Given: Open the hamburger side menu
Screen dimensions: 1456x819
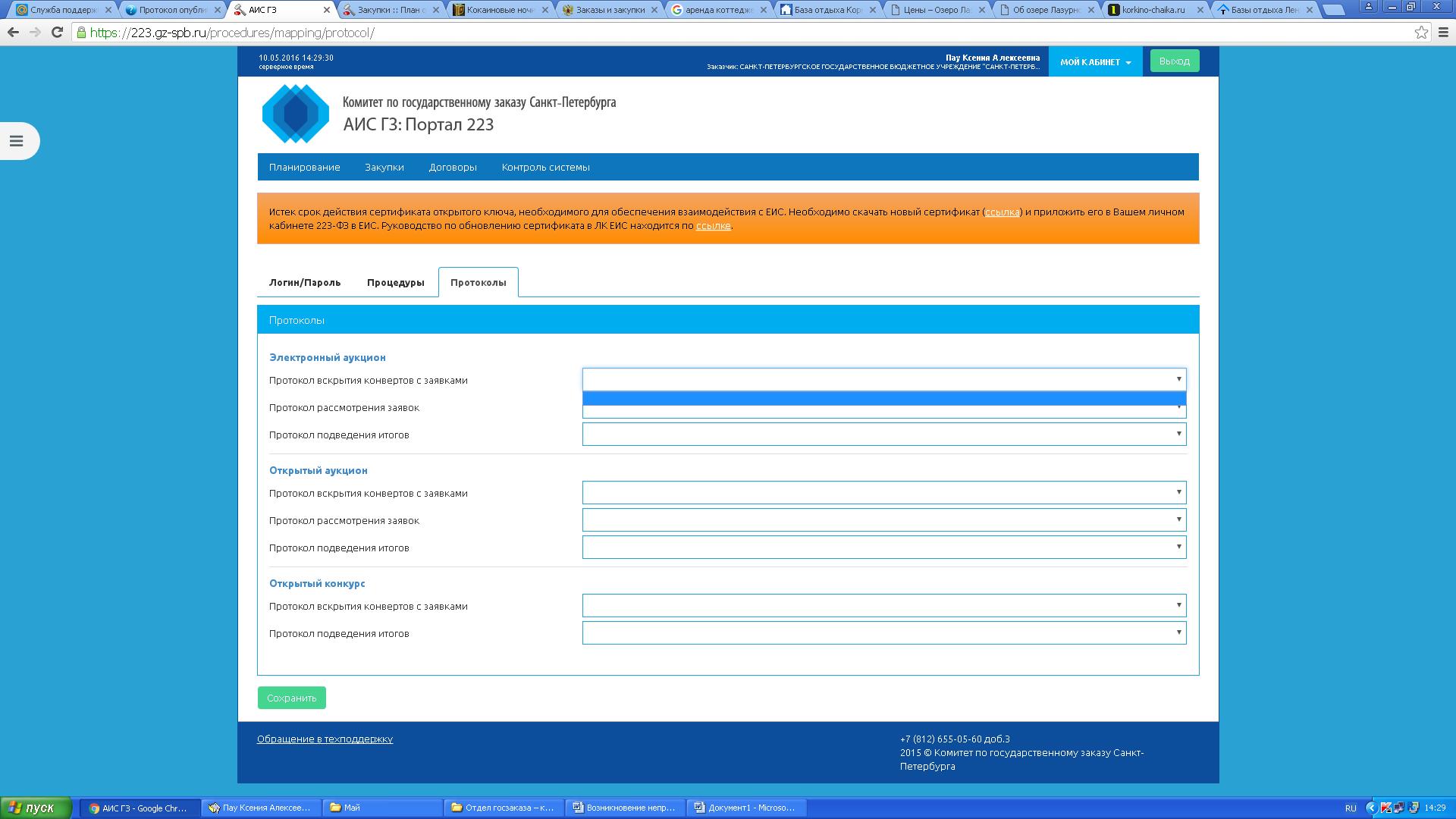Looking at the screenshot, I should pyautogui.click(x=17, y=141).
